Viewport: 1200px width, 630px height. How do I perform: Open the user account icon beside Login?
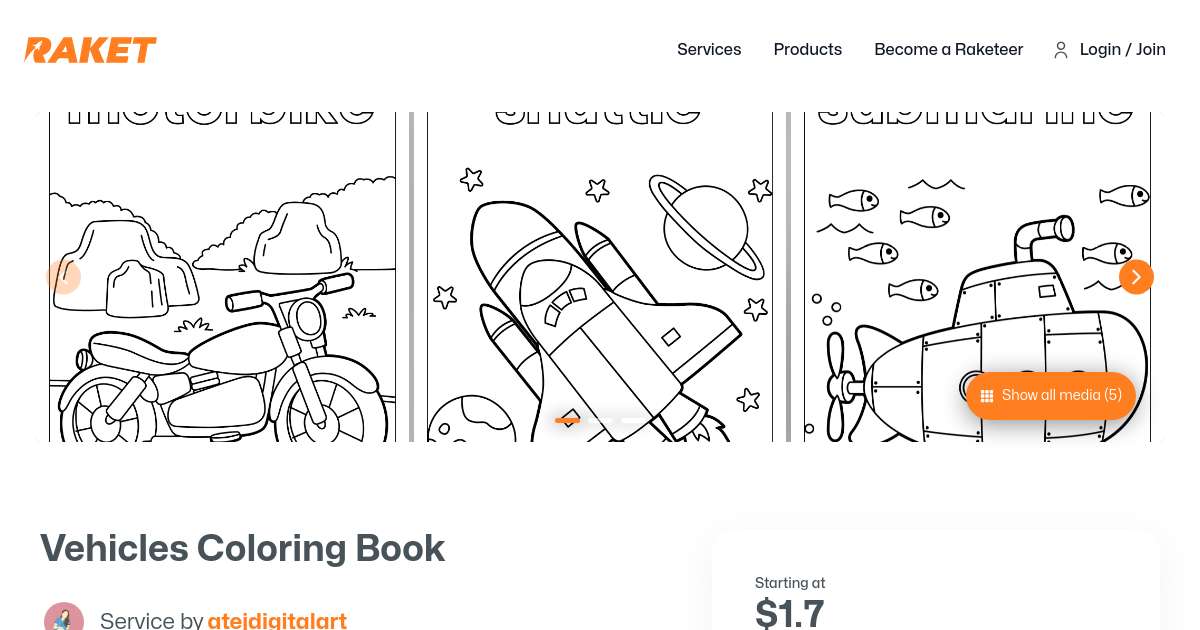[1061, 49]
